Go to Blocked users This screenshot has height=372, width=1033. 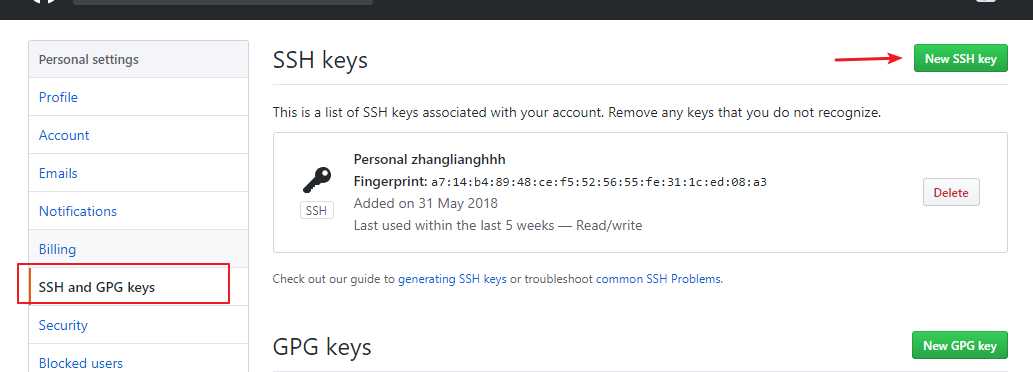pos(80,363)
